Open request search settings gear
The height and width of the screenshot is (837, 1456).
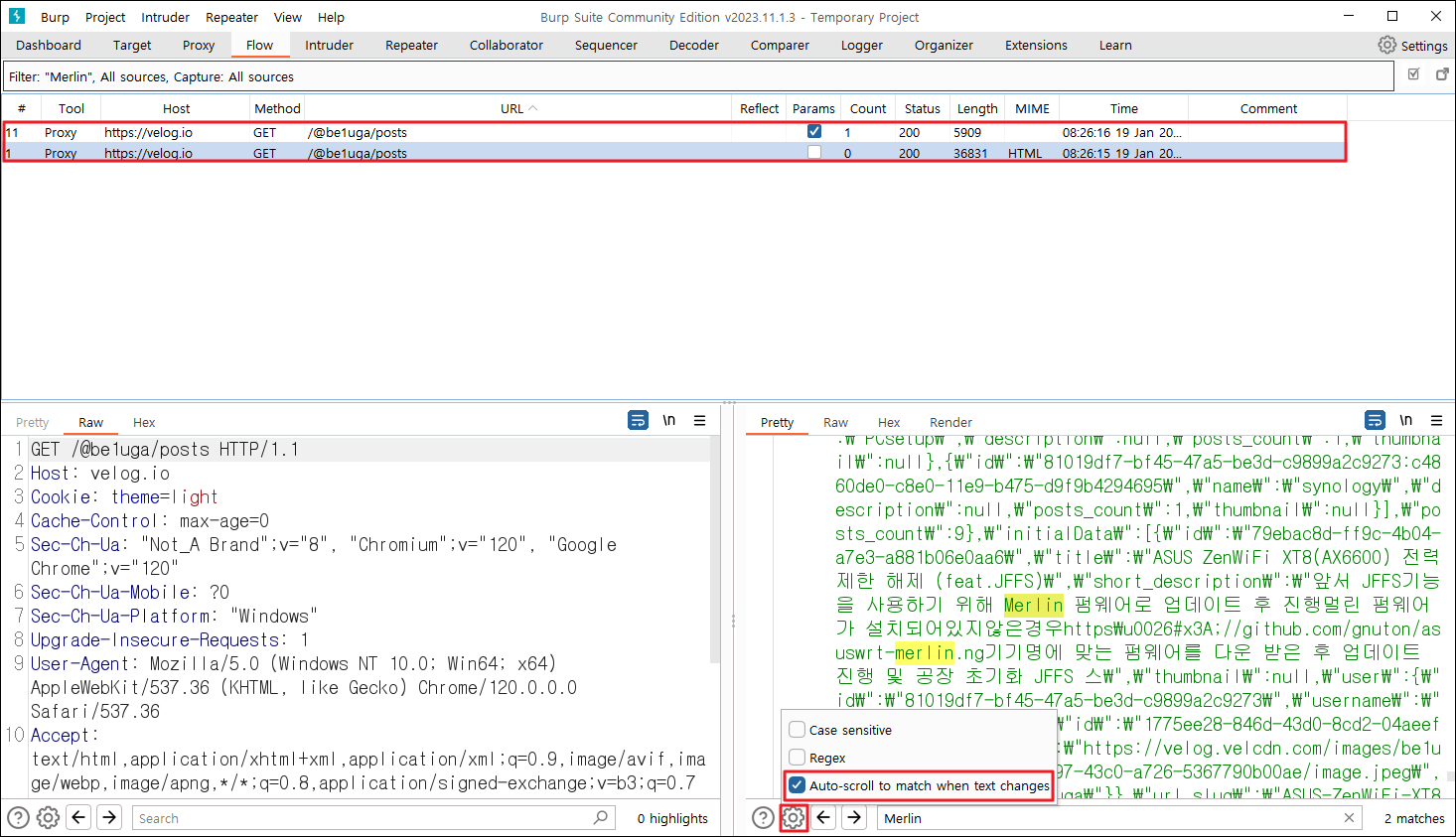pos(48,818)
